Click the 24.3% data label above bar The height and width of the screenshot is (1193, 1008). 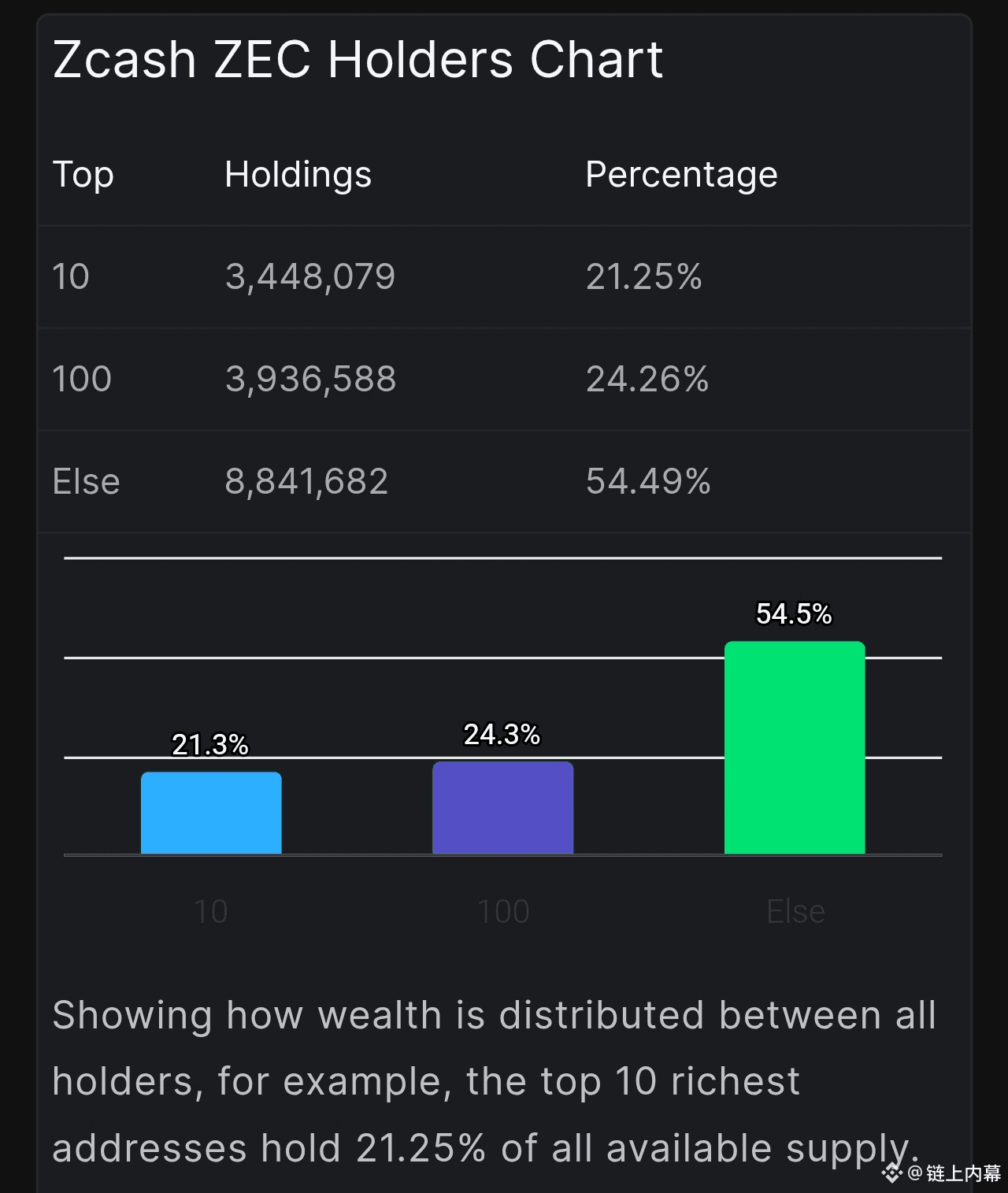(x=502, y=735)
